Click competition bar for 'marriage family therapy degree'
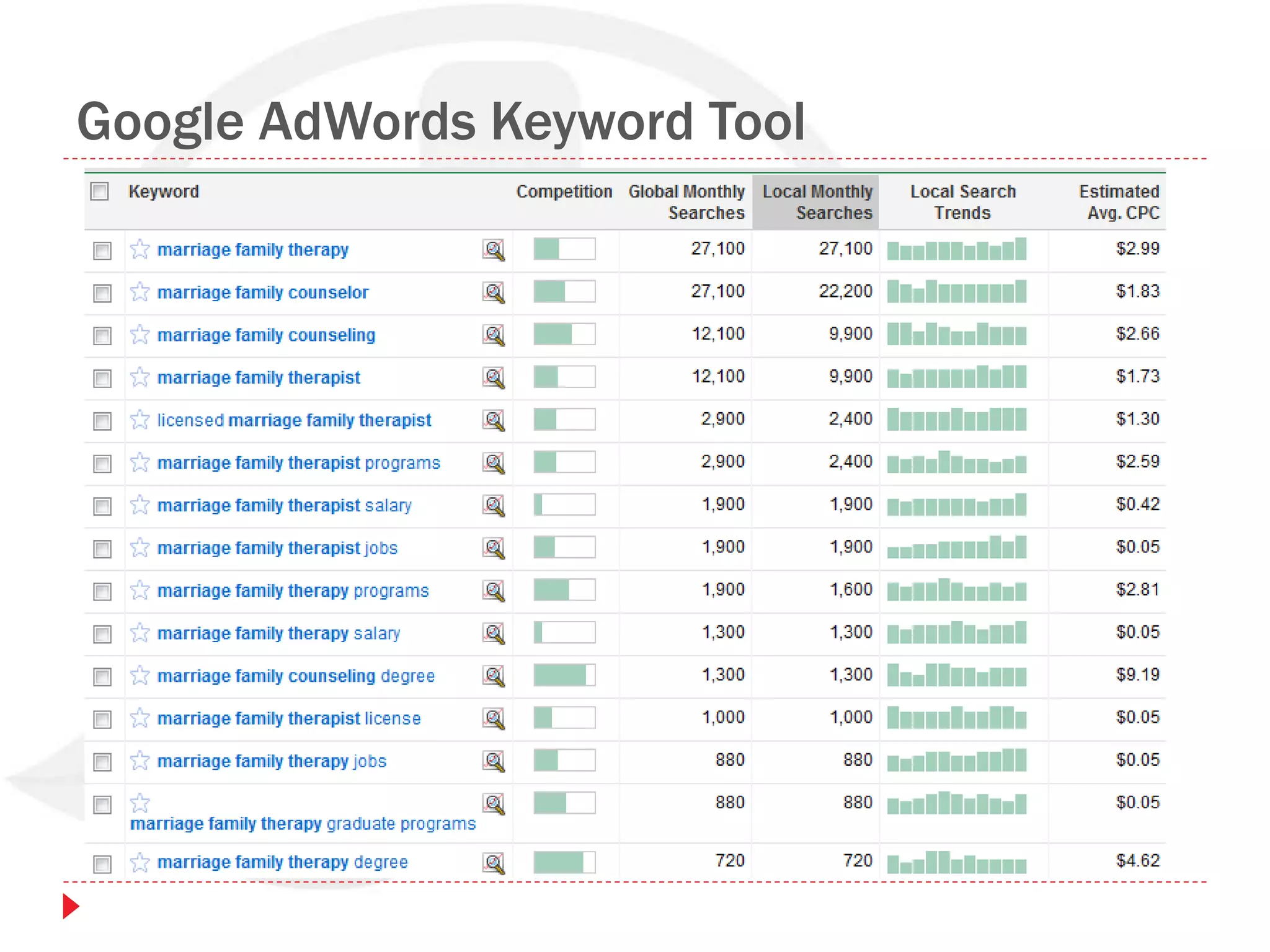Image resolution: width=1270 pixels, height=952 pixels. click(x=564, y=862)
